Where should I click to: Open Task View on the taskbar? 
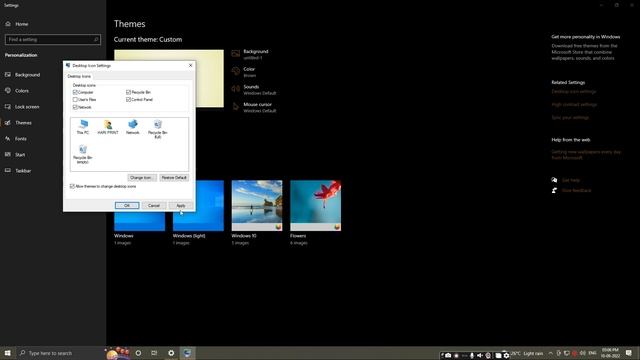click(x=154, y=353)
